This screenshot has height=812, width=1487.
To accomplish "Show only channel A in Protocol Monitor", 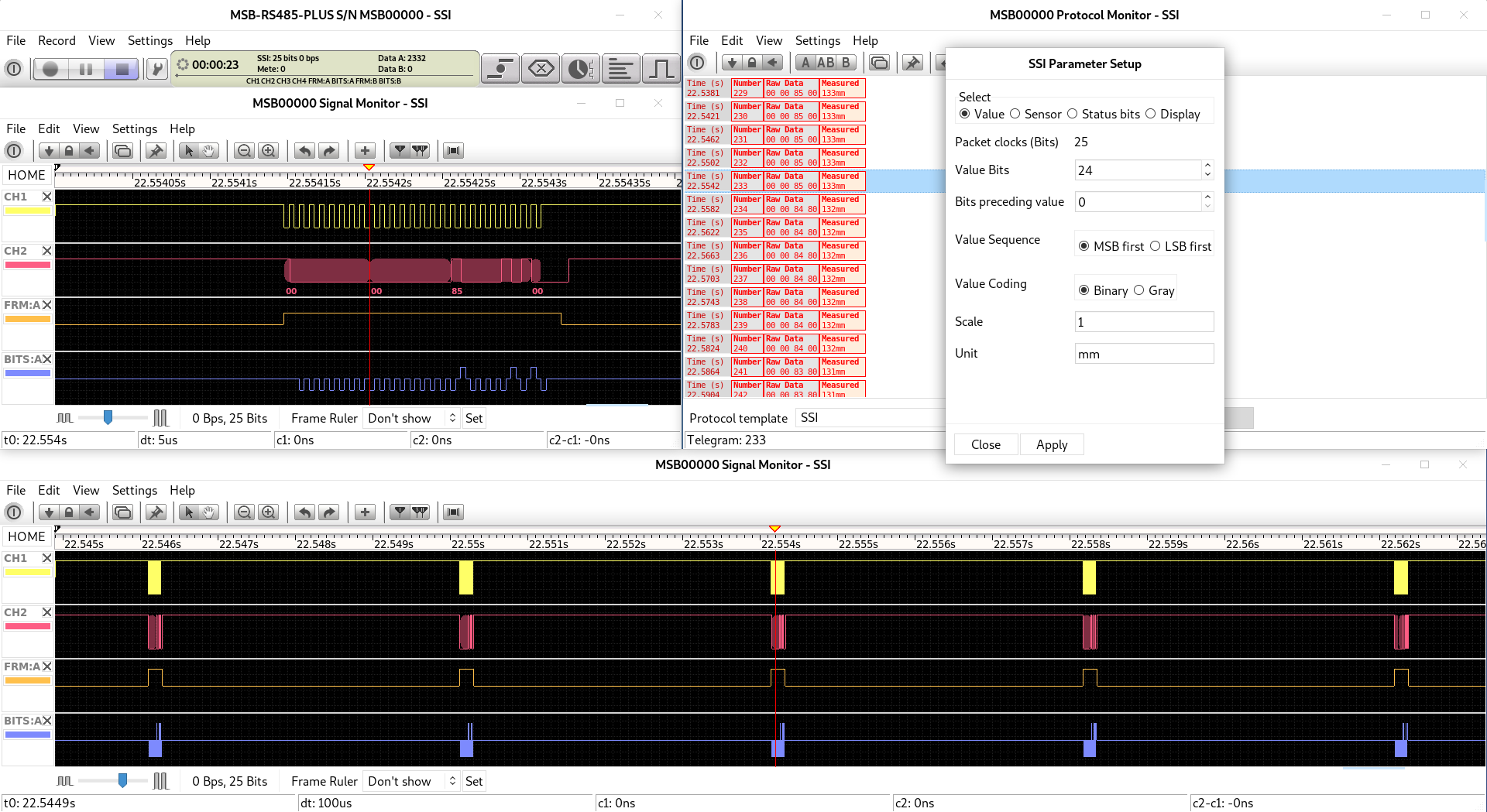I will [805, 63].
